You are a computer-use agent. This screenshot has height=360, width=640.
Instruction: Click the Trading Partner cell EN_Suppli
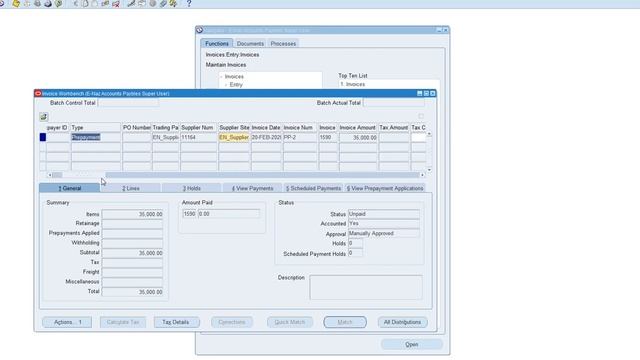point(165,137)
